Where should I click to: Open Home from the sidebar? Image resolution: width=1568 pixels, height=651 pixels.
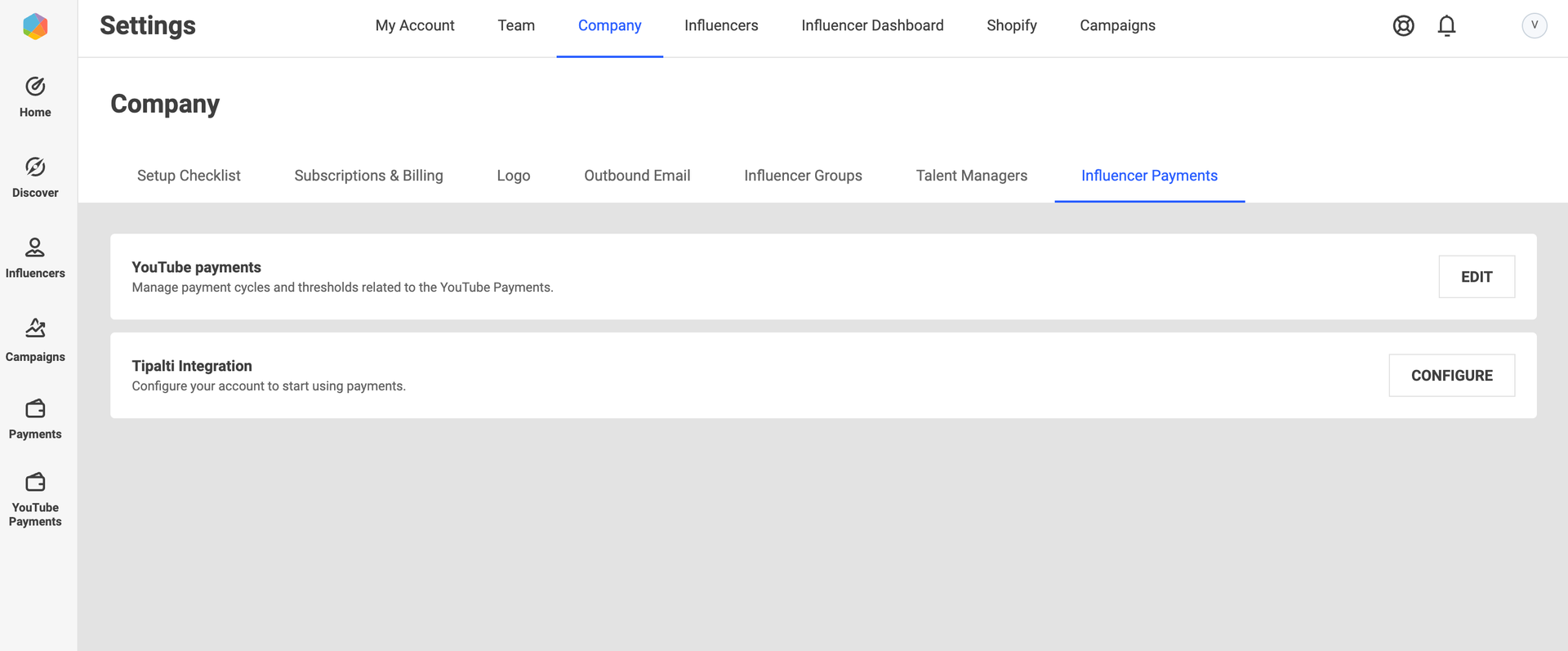point(35,97)
